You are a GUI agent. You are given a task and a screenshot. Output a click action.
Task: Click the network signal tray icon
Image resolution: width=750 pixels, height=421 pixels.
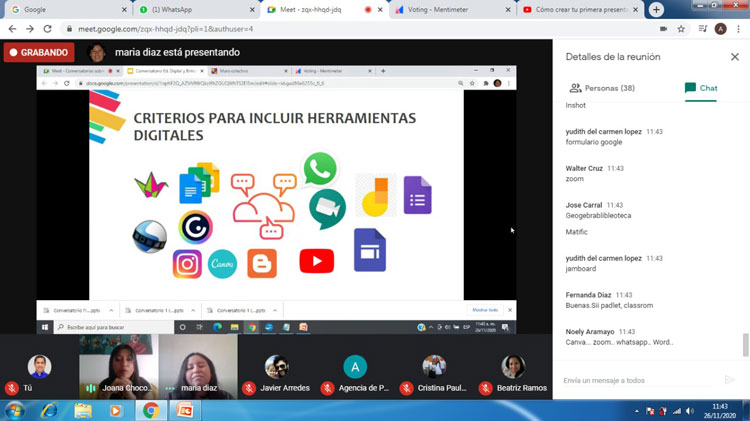[x=676, y=411]
